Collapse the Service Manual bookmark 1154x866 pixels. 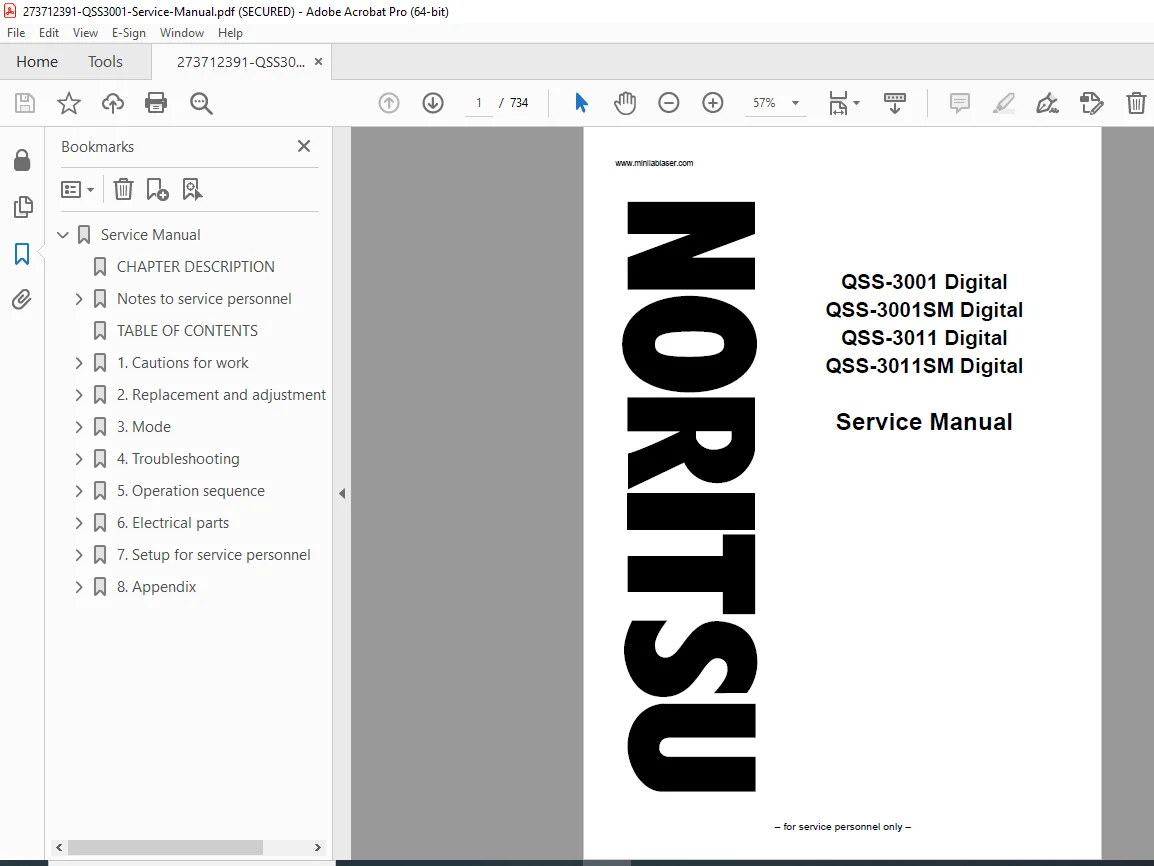[x=63, y=235]
